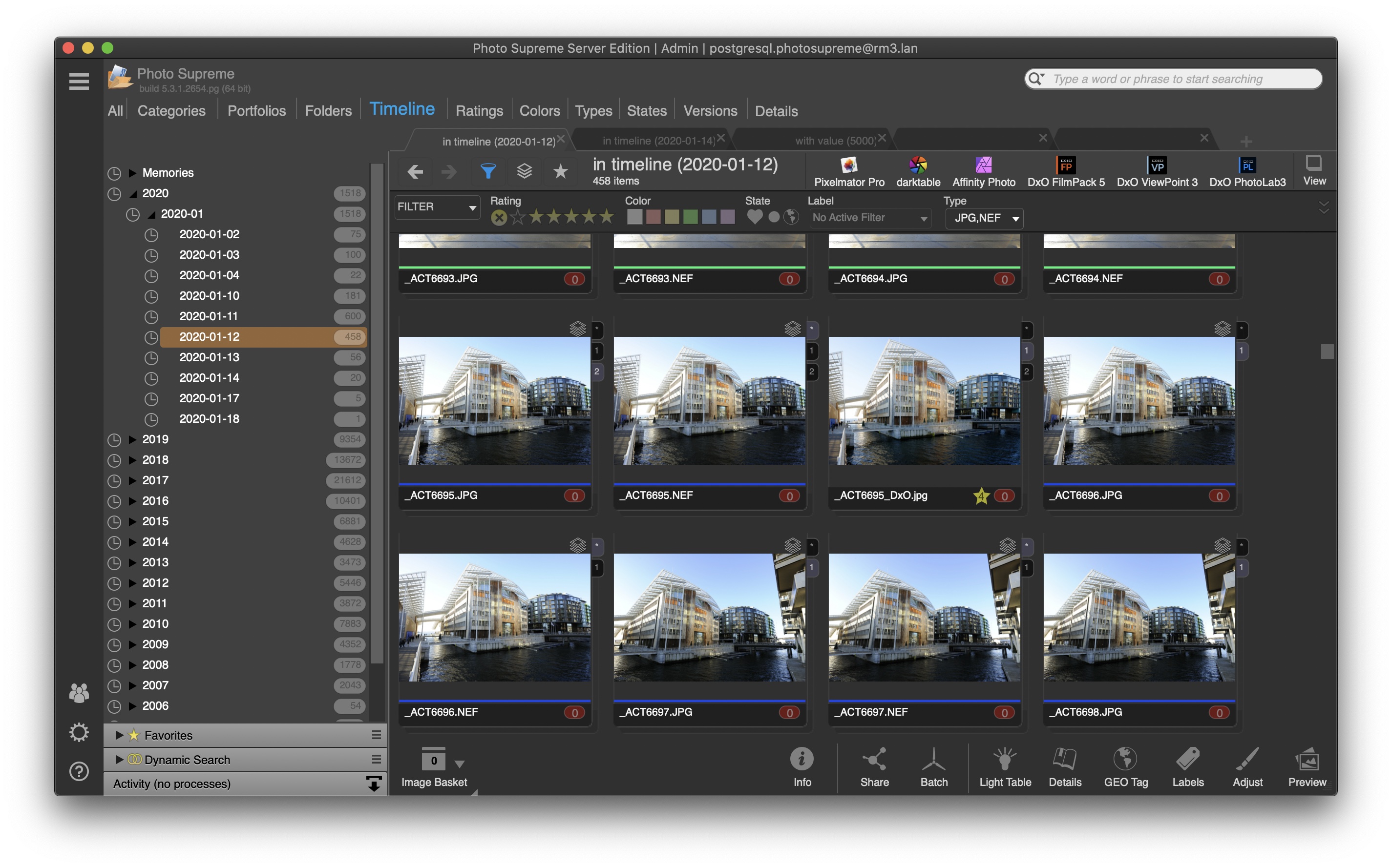1392x868 pixels.
Task: Open the Info panel
Action: (x=801, y=767)
